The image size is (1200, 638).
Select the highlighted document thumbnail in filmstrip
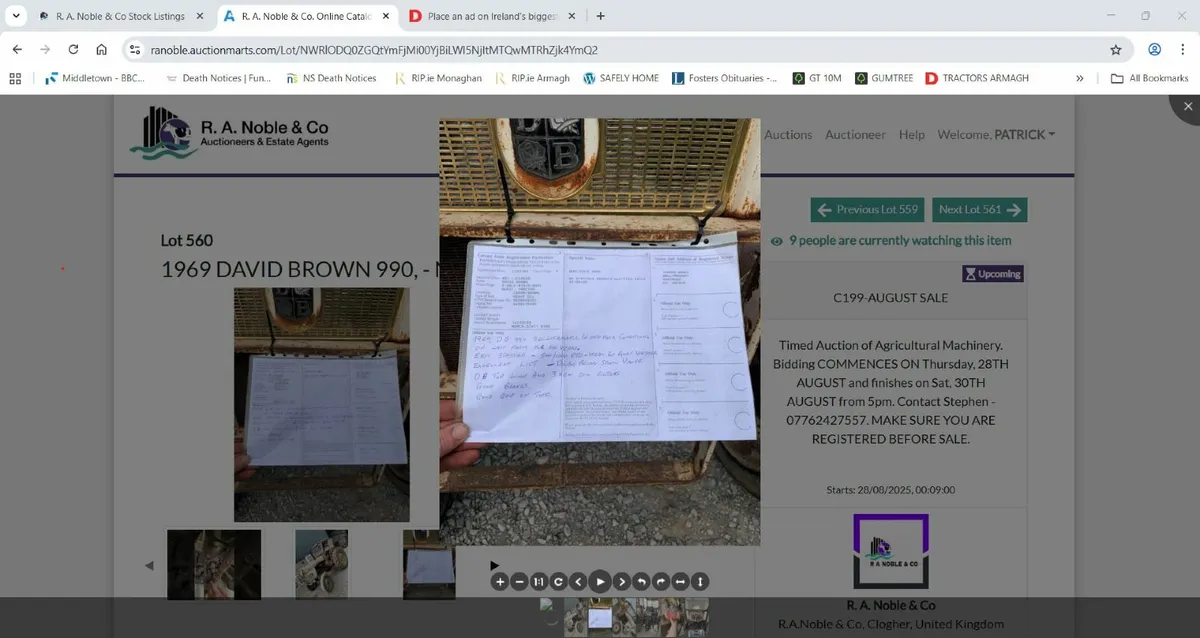click(x=601, y=618)
